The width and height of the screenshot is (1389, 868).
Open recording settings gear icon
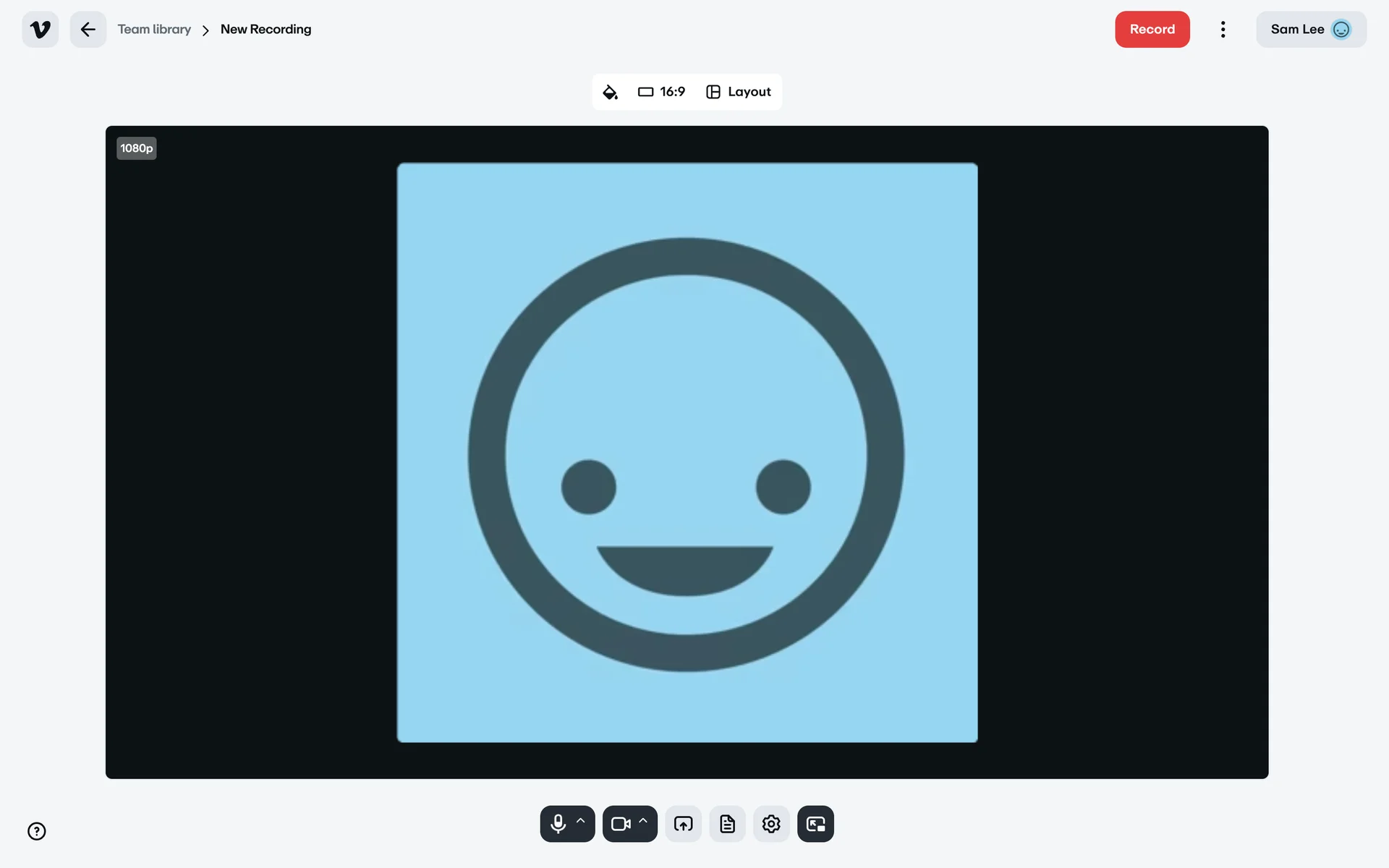[x=771, y=824]
